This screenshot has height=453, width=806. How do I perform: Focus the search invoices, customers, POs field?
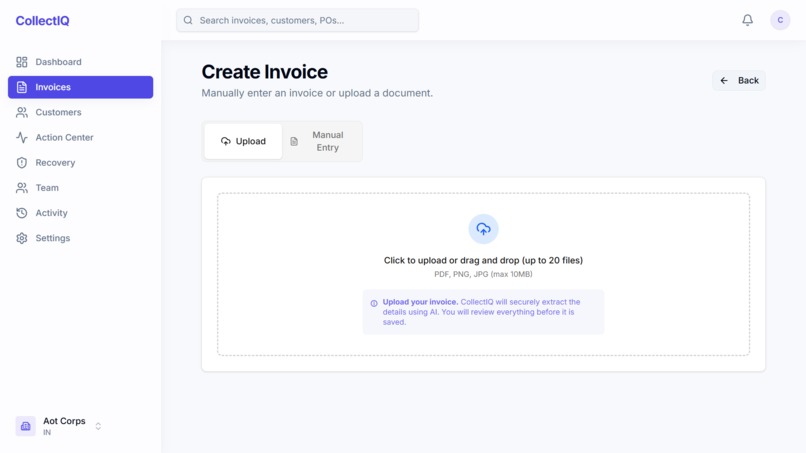(x=298, y=21)
